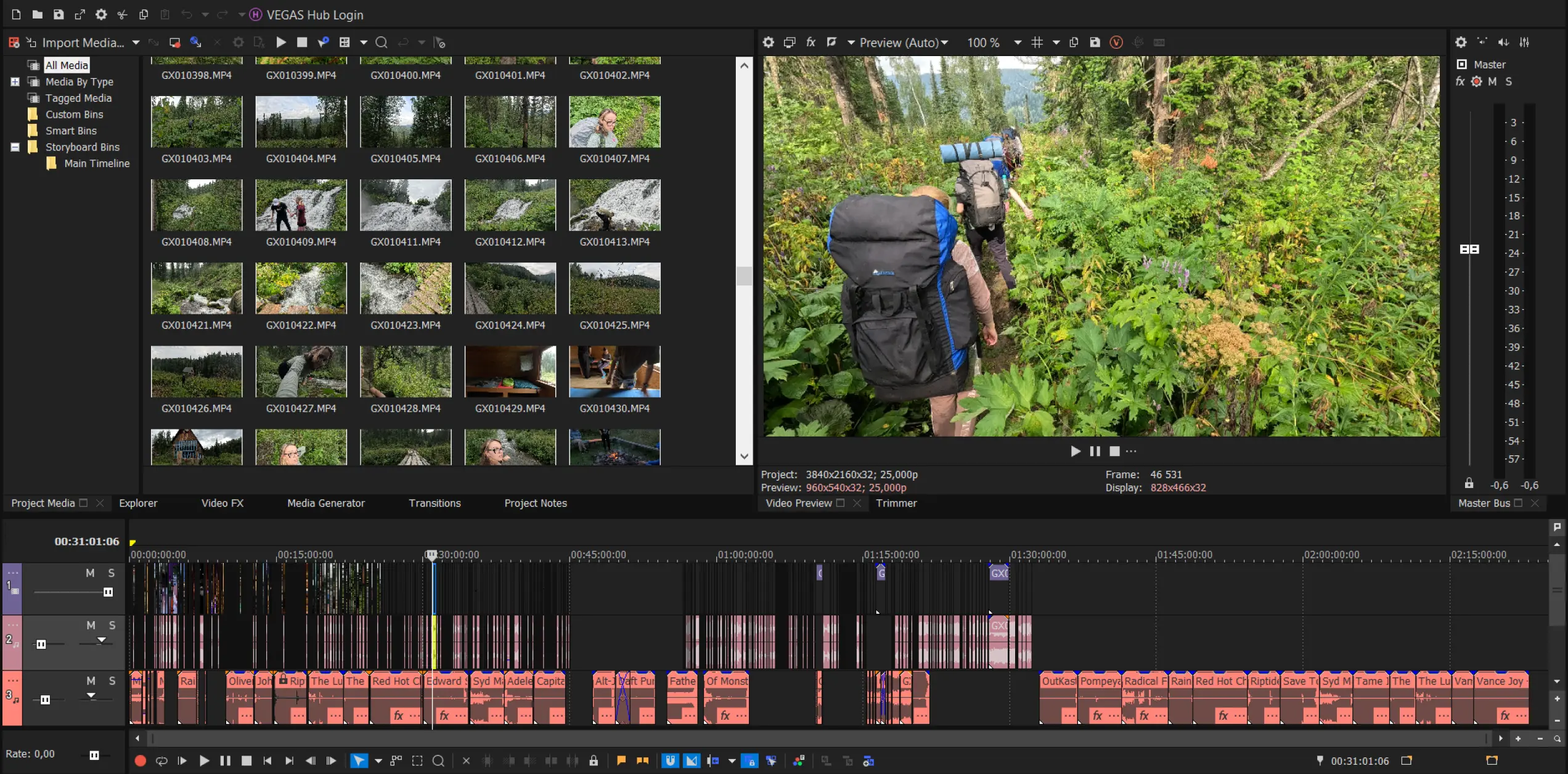The width and height of the screenshot is (1568, 774).
Task: Select Main Timeline storyboard bin
Action: 96,163
